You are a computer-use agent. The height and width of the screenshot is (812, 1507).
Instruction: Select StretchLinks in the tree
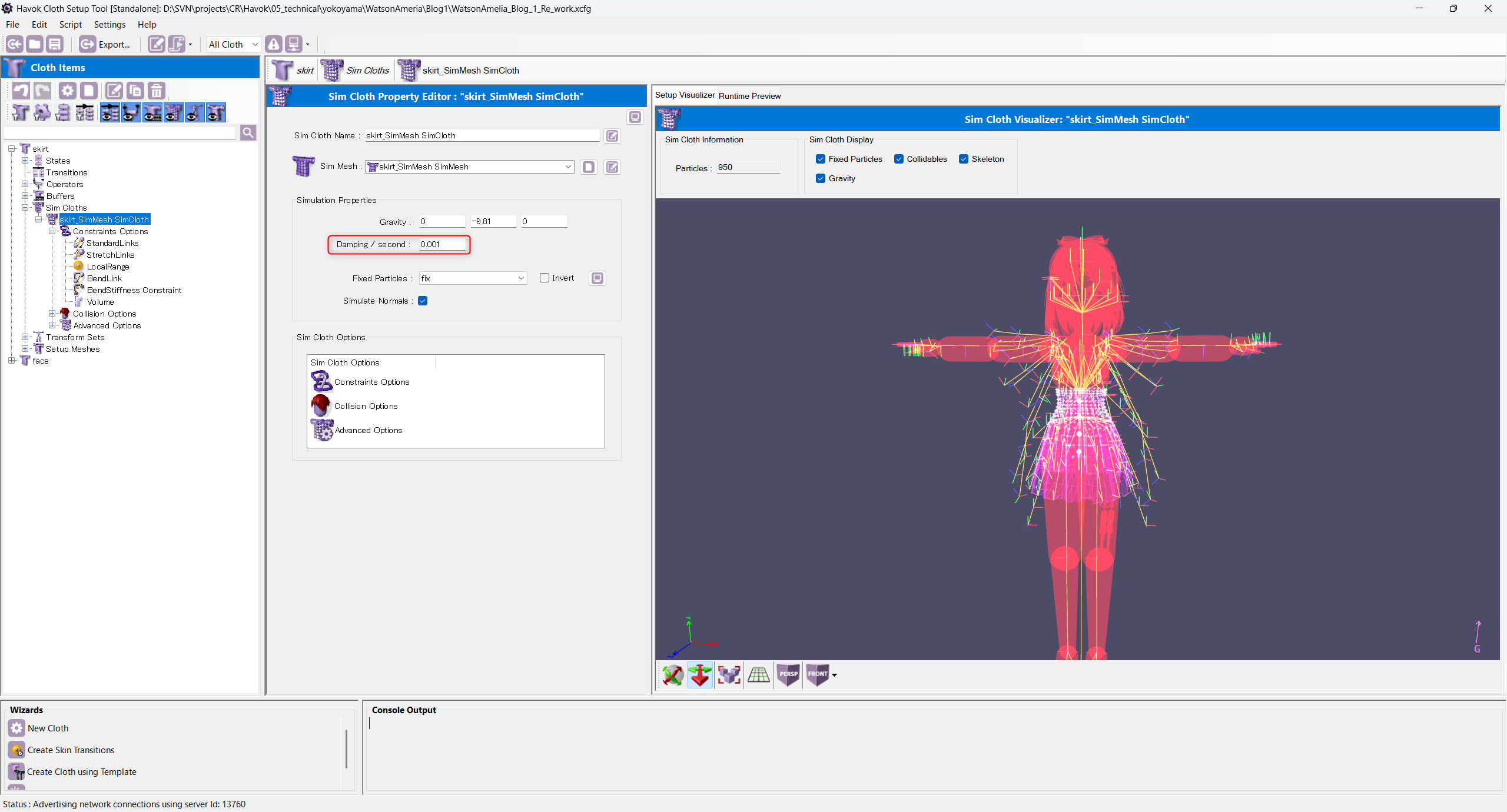[110, 255]
